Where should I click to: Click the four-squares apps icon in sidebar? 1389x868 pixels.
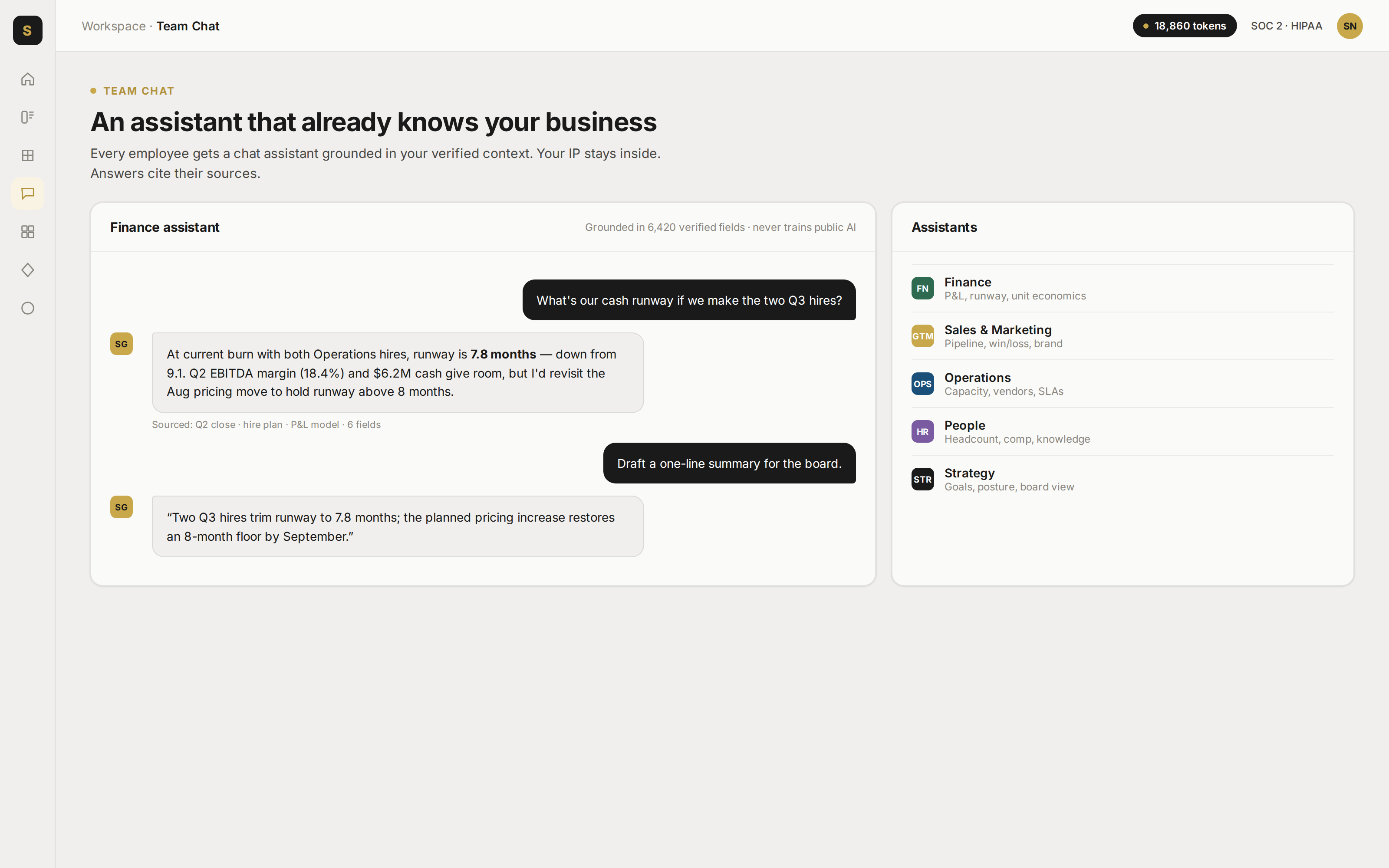pyautogui.click(x=27, y=232)
